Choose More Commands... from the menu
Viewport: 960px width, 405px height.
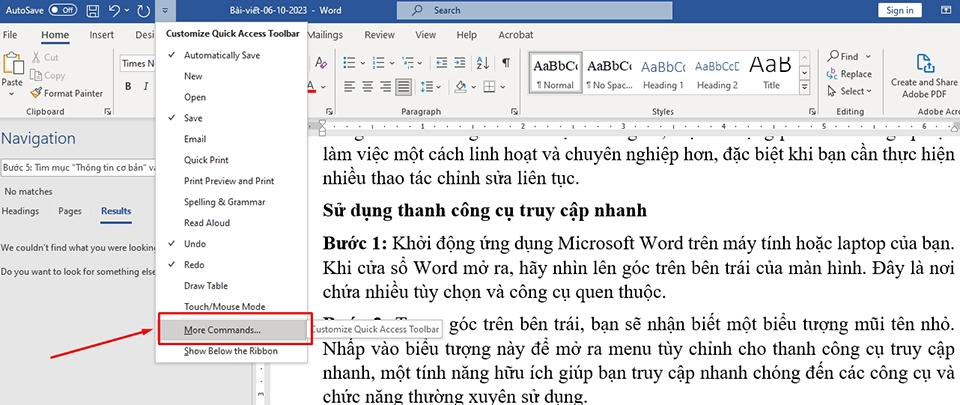(x=233, y=330)
